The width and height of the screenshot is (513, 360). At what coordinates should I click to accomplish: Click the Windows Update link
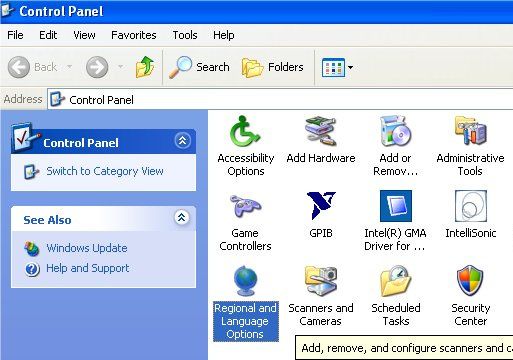click(x=87, y=248)
